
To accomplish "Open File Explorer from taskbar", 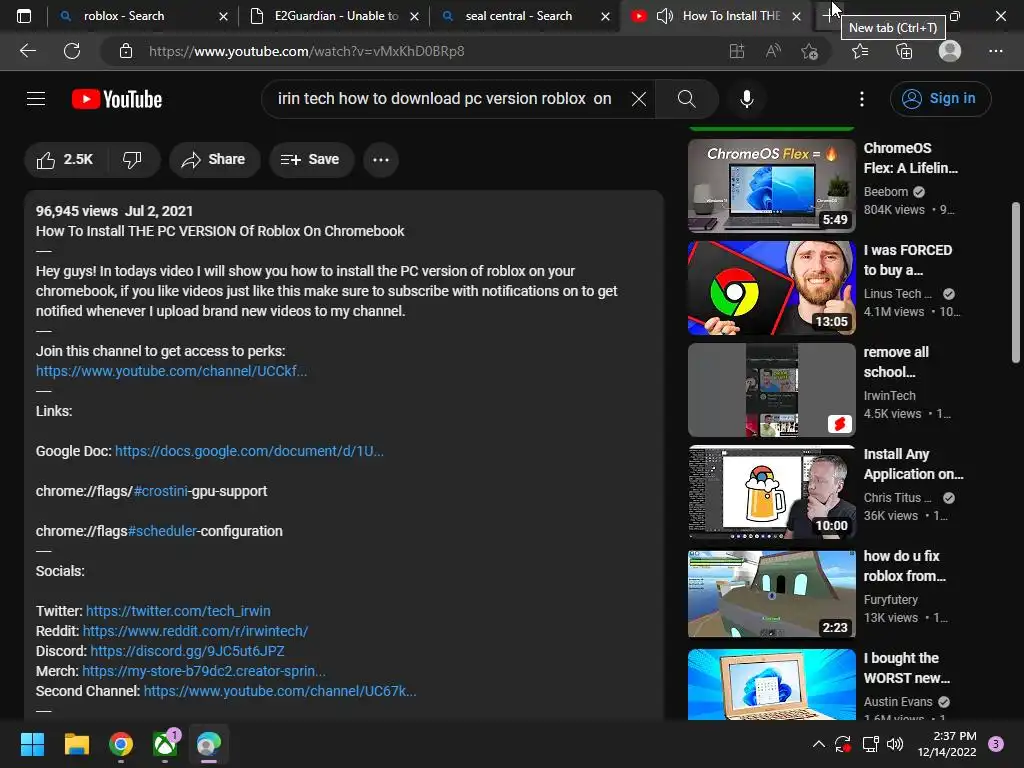I will click(x=76, y=744).
